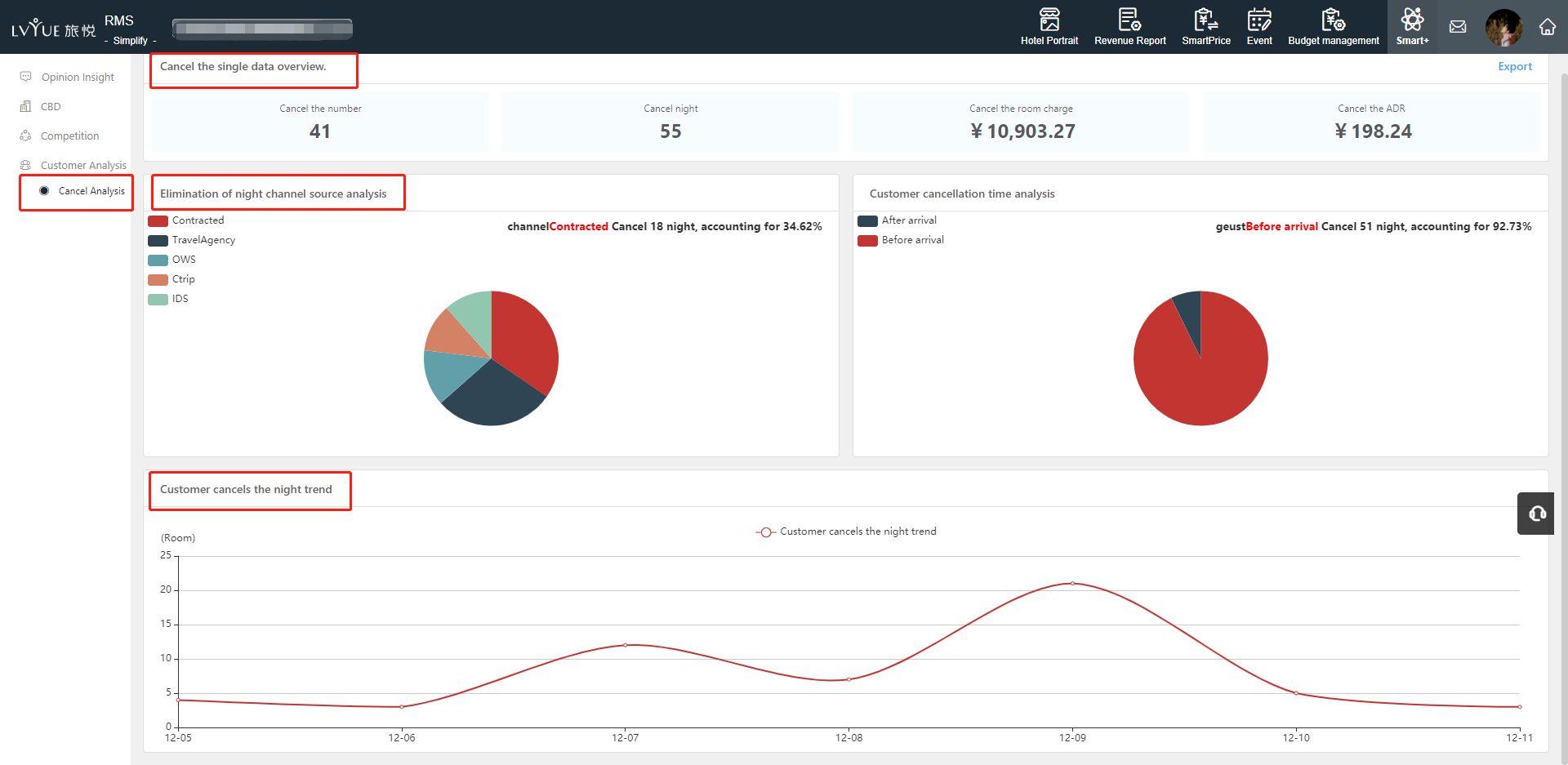Toggle OWS legend entry
This screenshot has height=765, width=1568.
click(172, 260)
